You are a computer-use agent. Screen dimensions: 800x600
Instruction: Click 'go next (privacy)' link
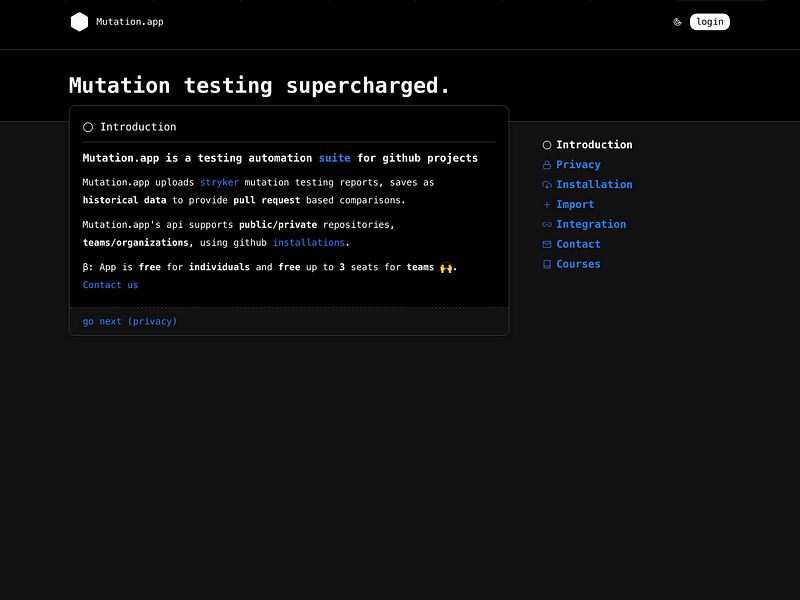click(130, 321)
